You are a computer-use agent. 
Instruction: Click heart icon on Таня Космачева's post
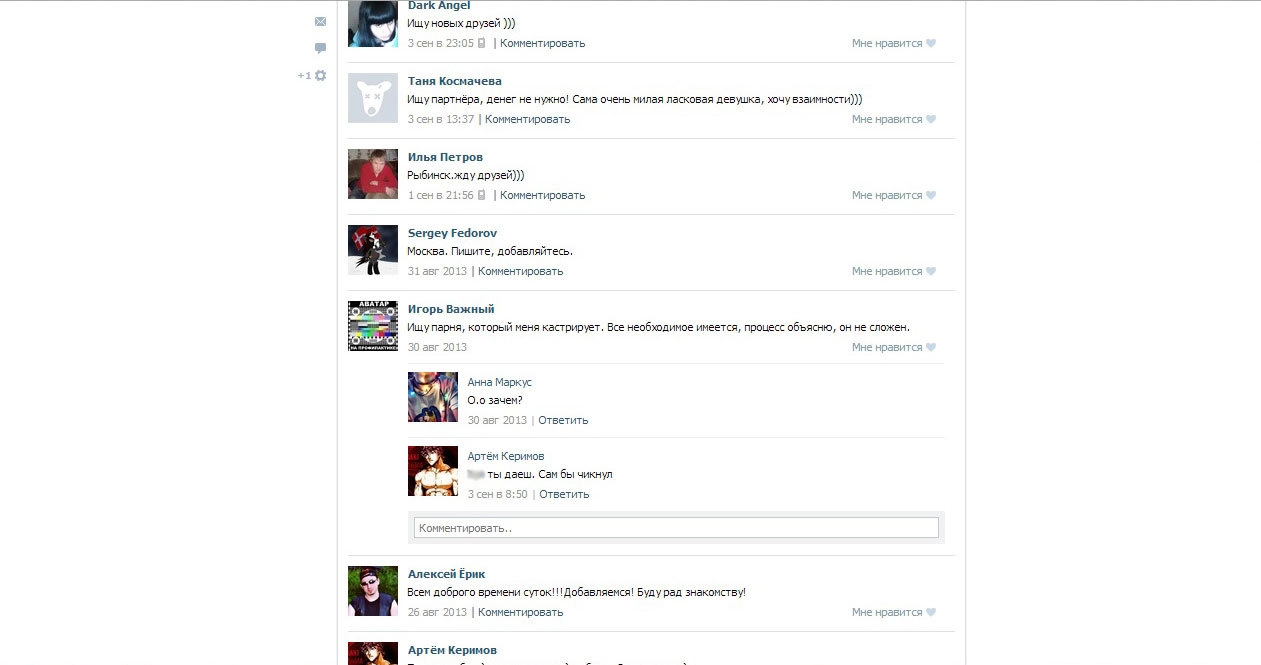(x=931, y=120)
